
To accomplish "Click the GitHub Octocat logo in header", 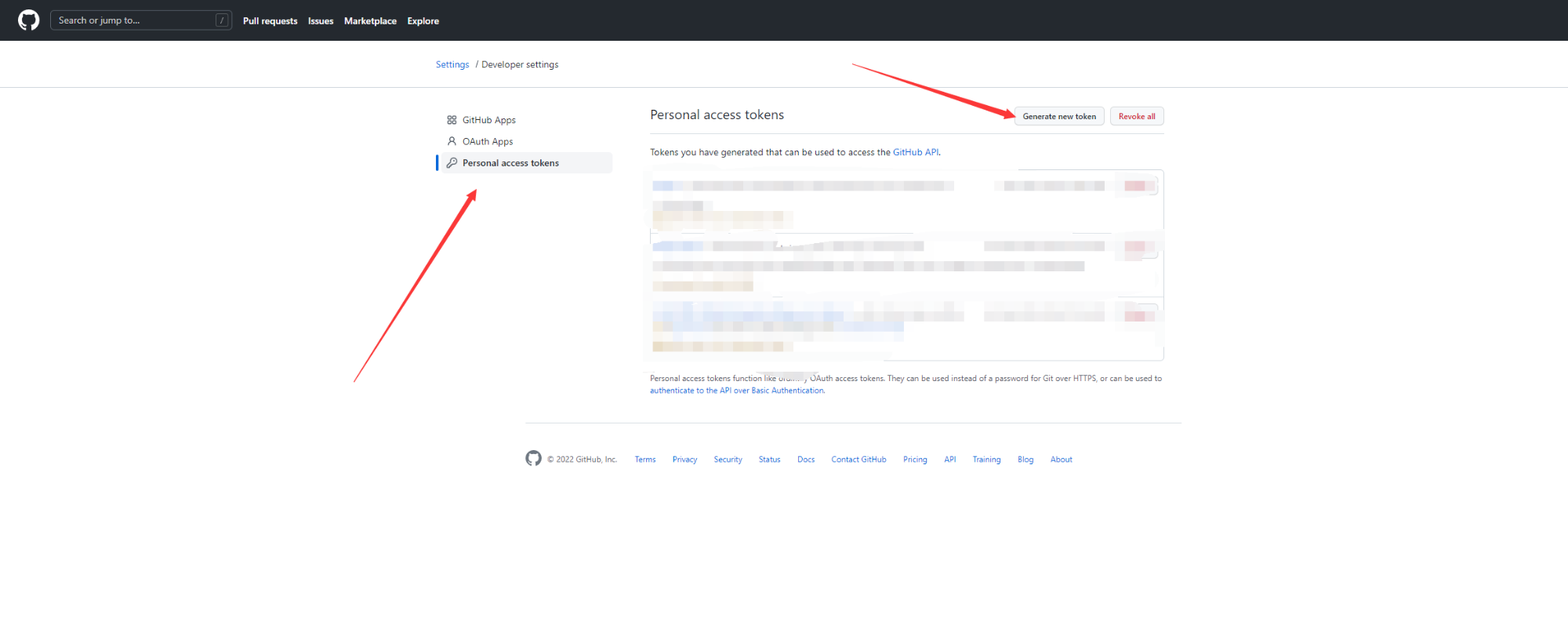I will coord(29,20).
